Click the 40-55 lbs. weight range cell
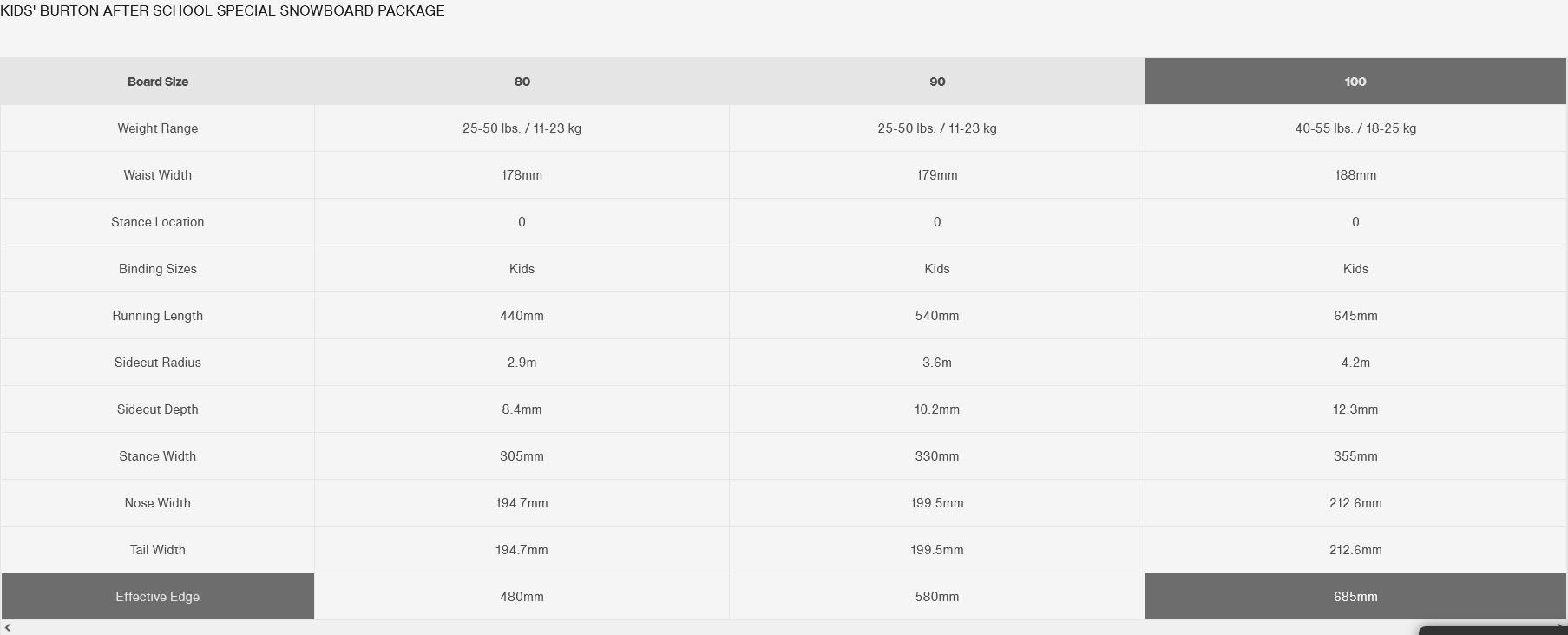The width and height of the screenshot is (1568, 635). pyautogui.click(x=1355, y=128)
